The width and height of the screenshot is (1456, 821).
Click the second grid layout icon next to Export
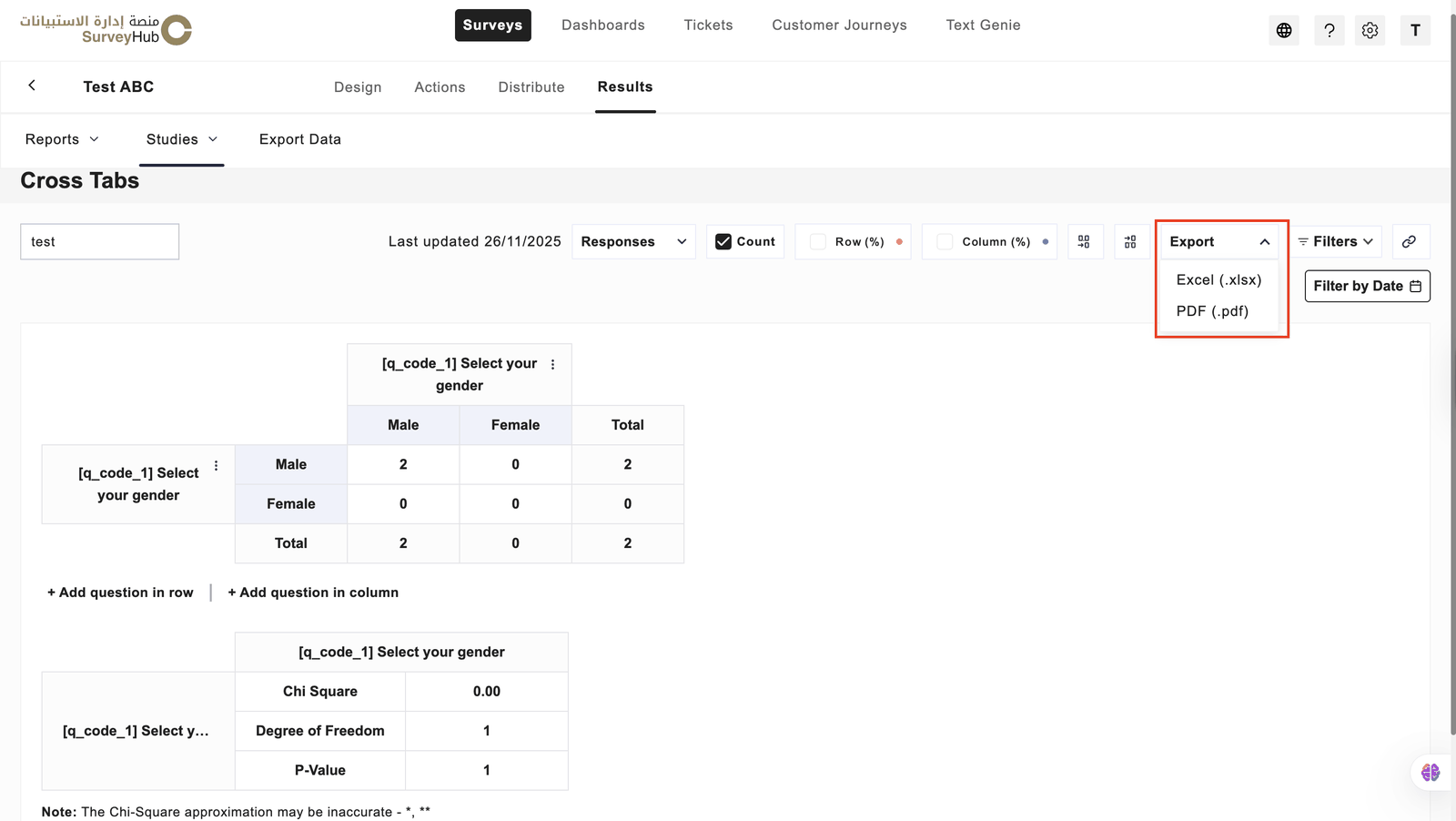[x=1130, y=241]
